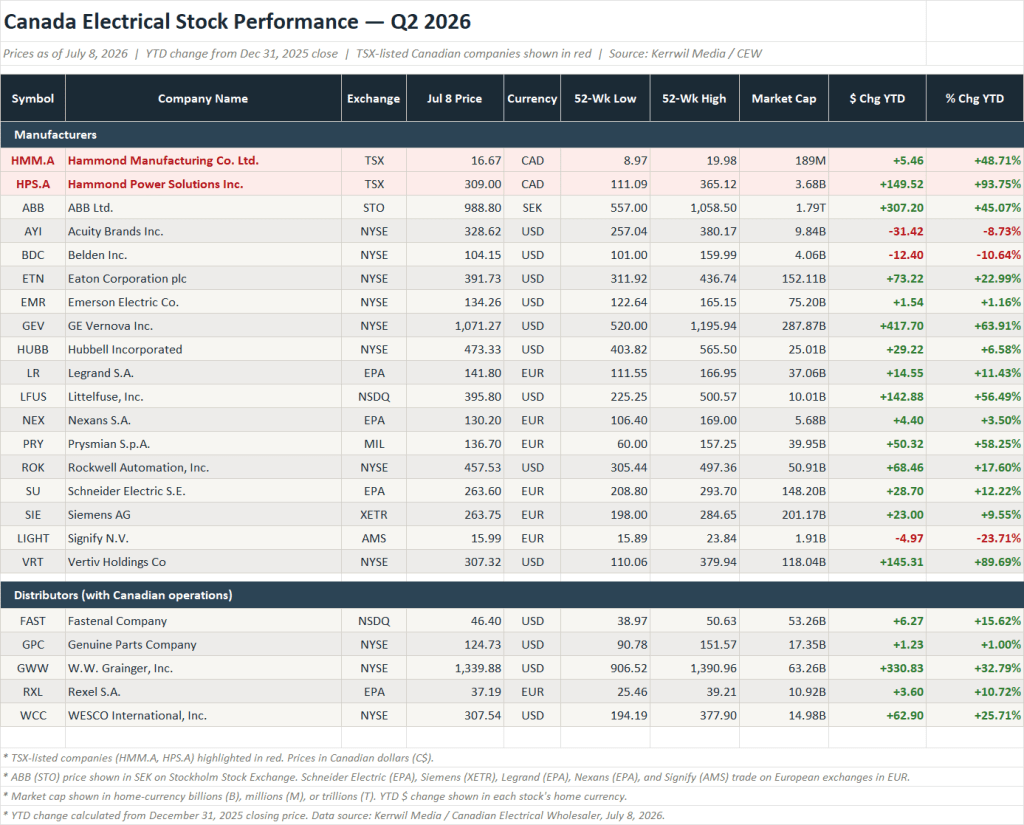Select Eaton's 152.11B market cap cell
The image size is (1024, 825).
[784, 279]
